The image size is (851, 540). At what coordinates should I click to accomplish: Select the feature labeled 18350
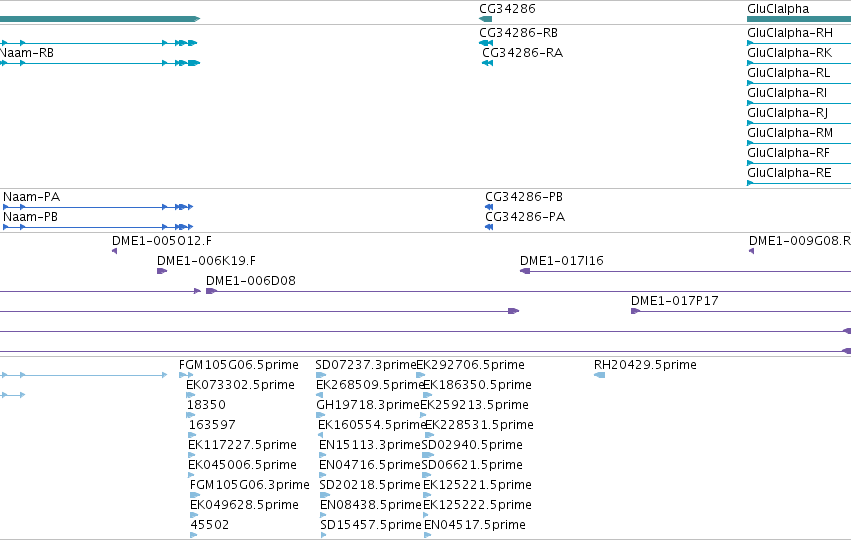point(206,405)
